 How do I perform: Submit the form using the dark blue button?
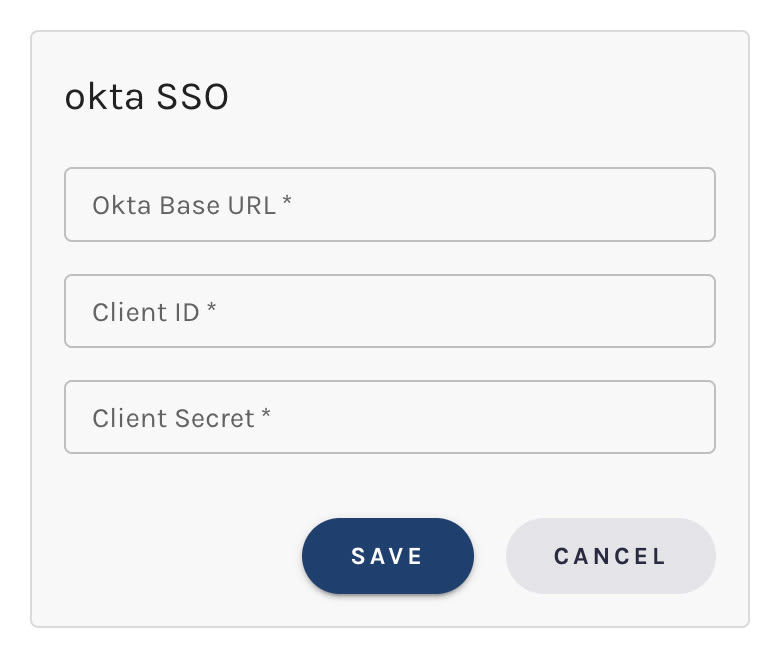[x=387, y=556]
